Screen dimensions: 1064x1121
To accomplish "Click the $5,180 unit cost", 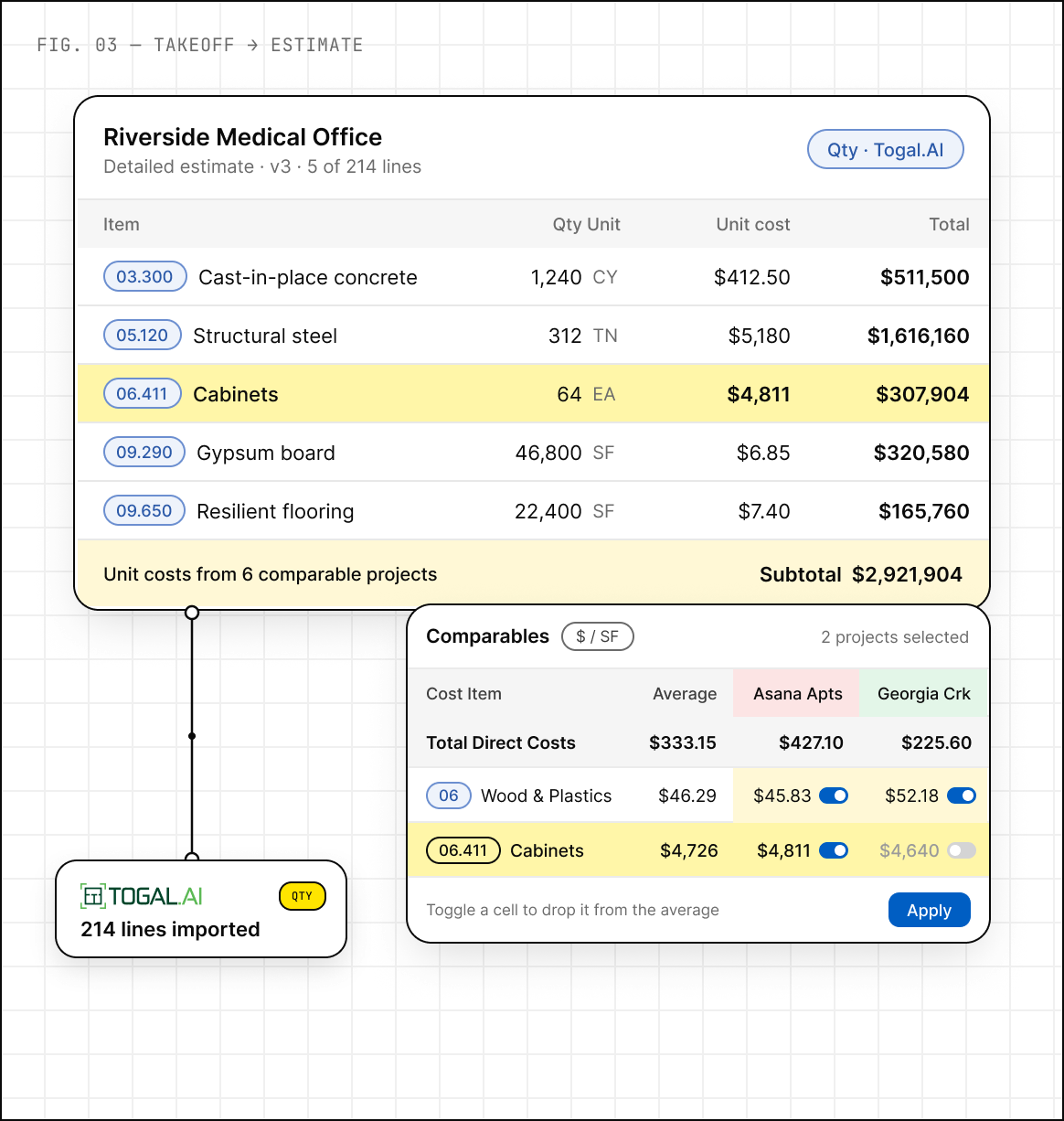I will 759,336.
